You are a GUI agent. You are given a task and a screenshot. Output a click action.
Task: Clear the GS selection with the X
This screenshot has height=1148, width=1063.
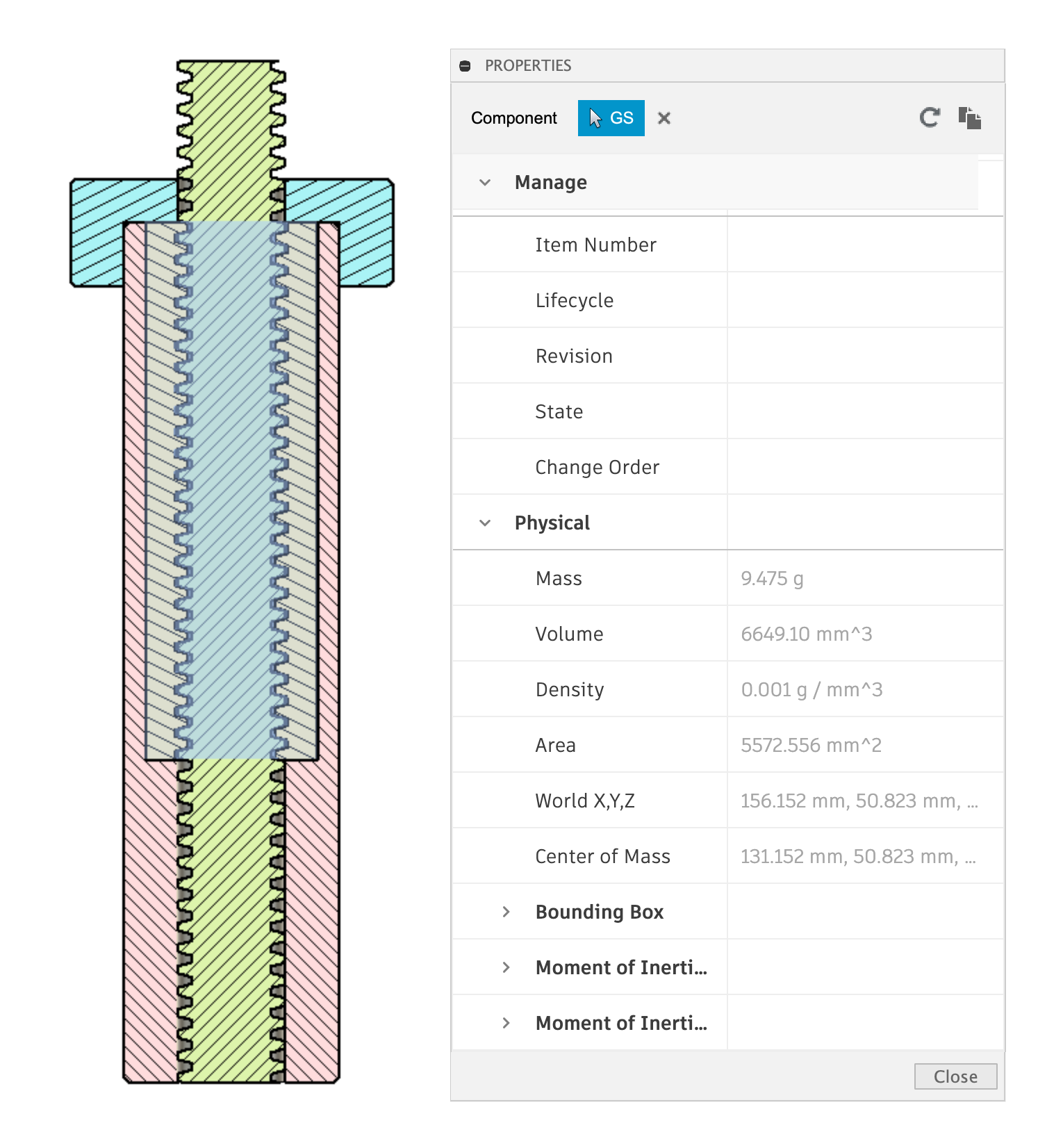coord(664,118)
